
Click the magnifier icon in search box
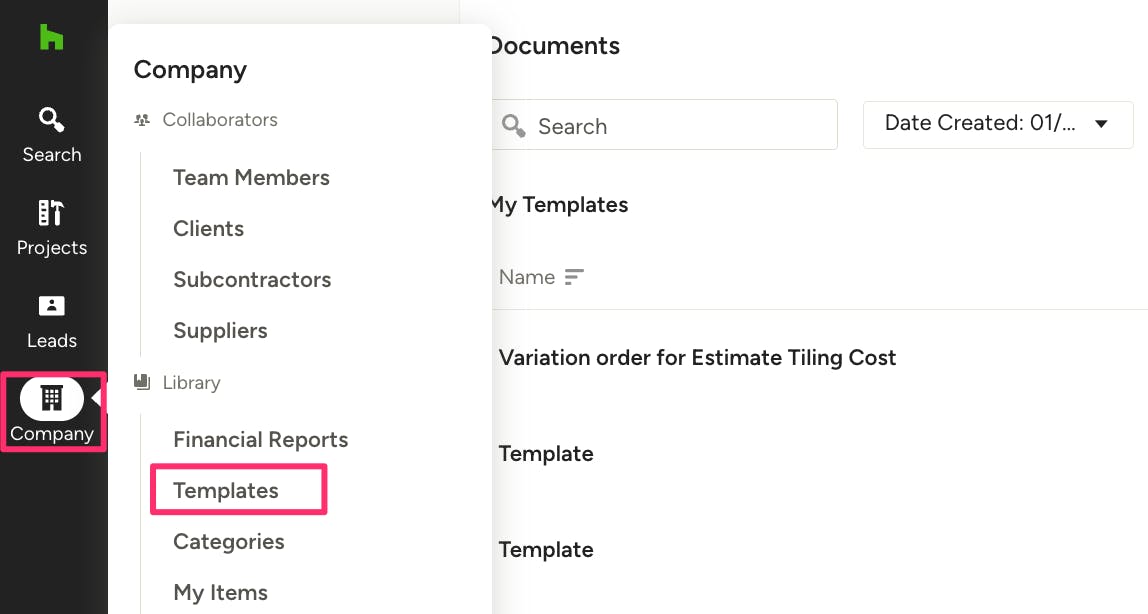coord(514,126)
